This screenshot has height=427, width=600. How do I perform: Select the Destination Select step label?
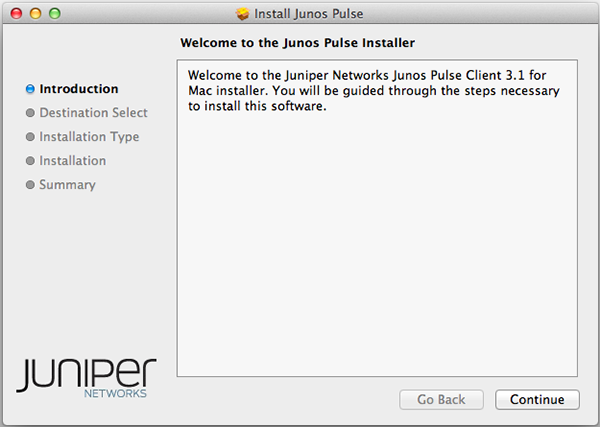93,113
